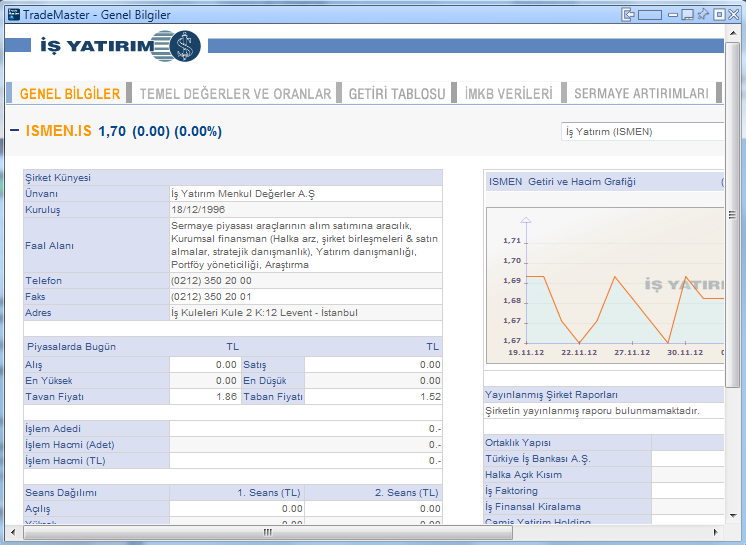Click horizontal scrollbar left arrow
Image resolution: width=746 pixels, height=545 pixels.
13,533
